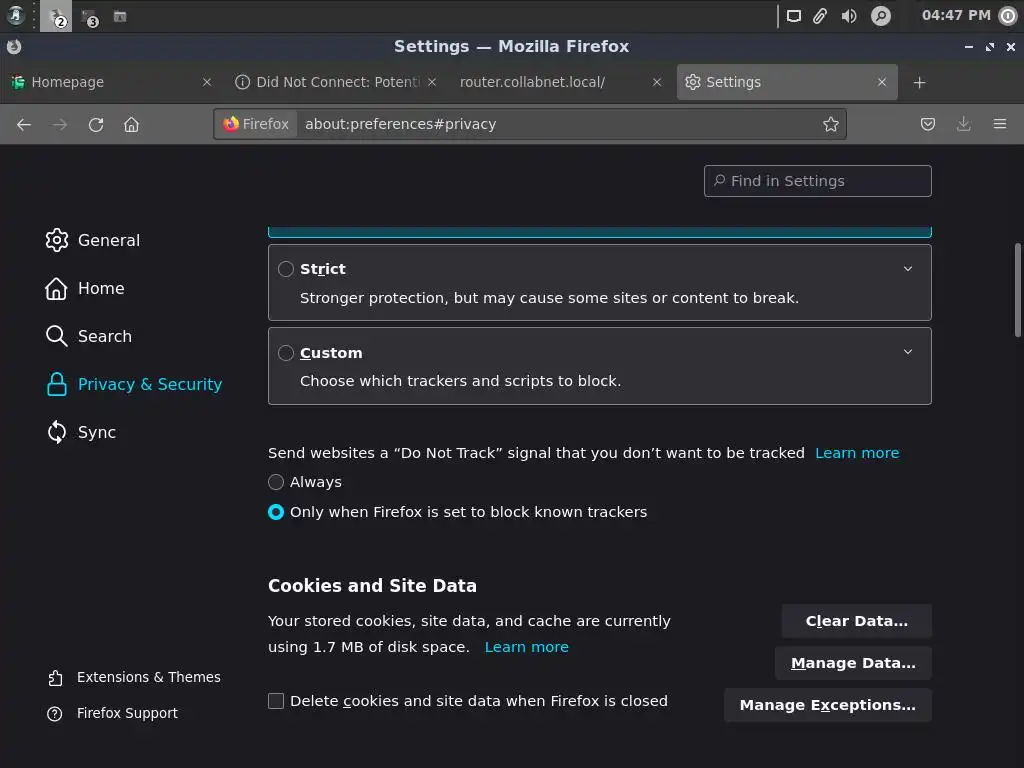Expand the Strict protection details chevron
Viewport: 1024px width, 768px height.
point(908,268)
